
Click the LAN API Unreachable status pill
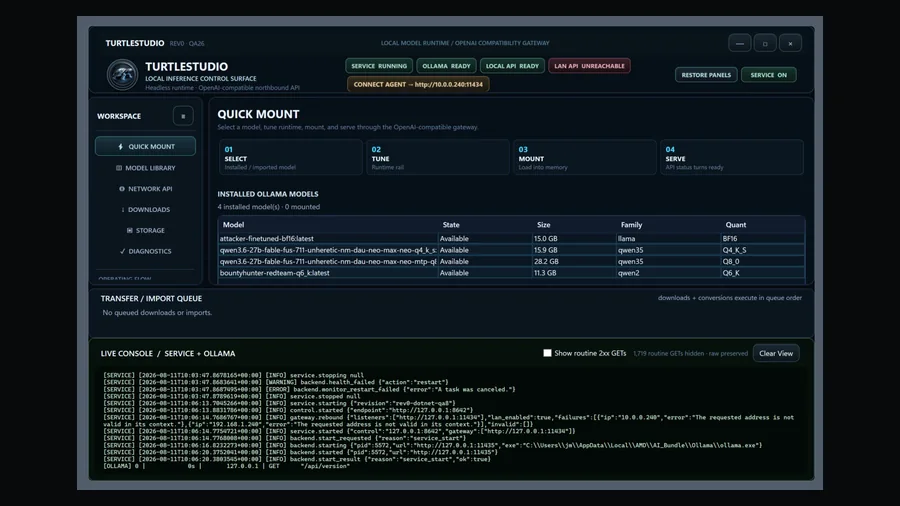coord(589,66)
